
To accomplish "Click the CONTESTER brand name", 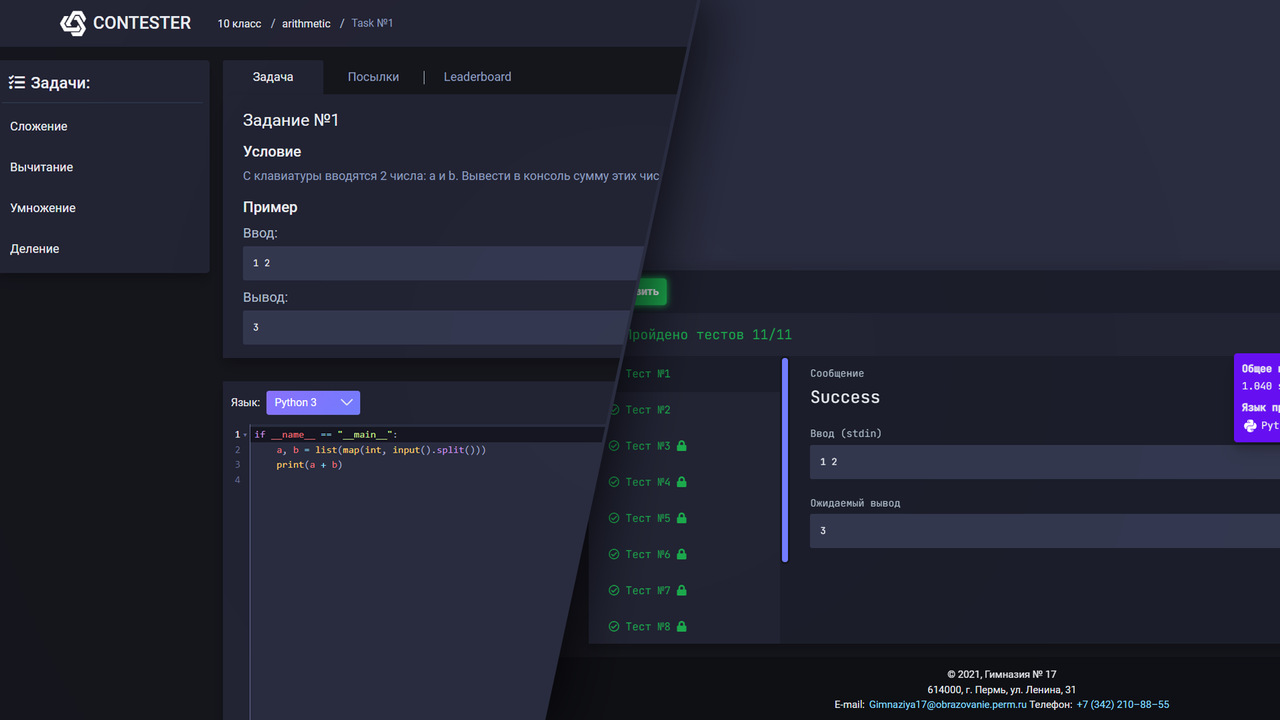I will pos(142,23).
